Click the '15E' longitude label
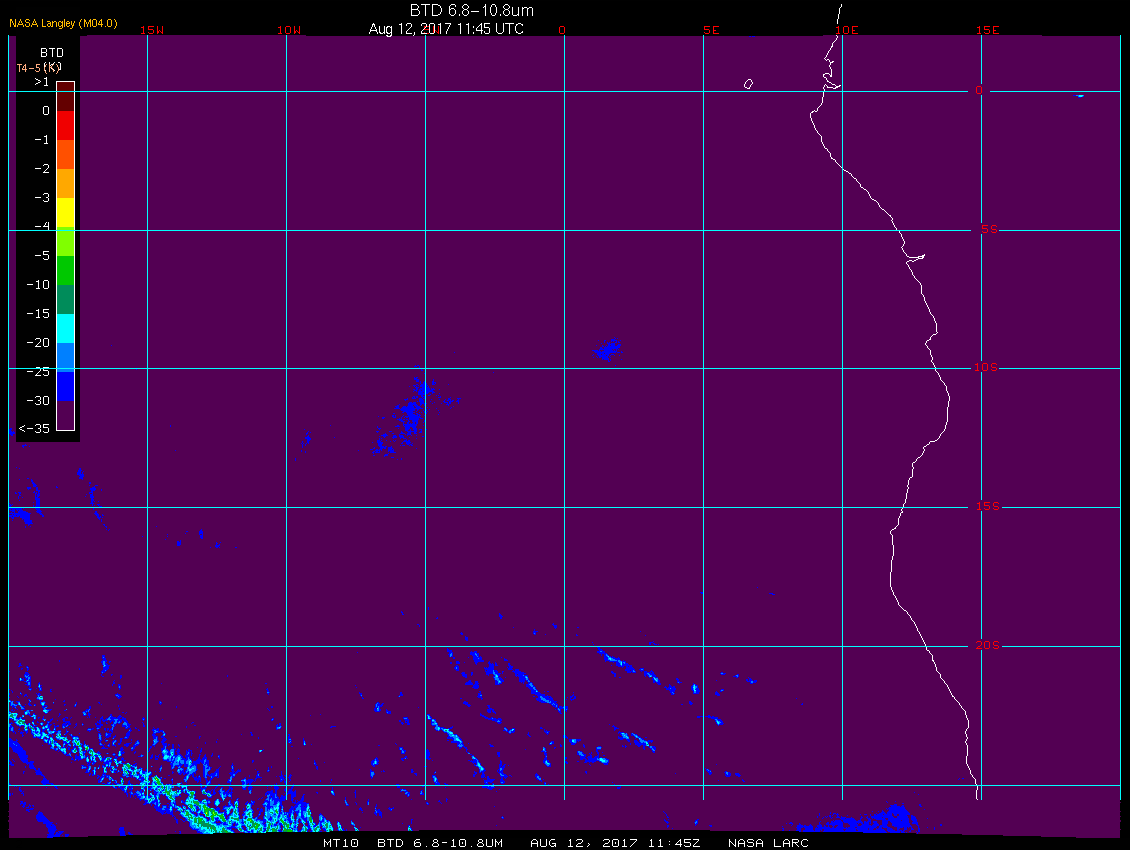Screen dimensions: 1130x850 pos(987,30)
